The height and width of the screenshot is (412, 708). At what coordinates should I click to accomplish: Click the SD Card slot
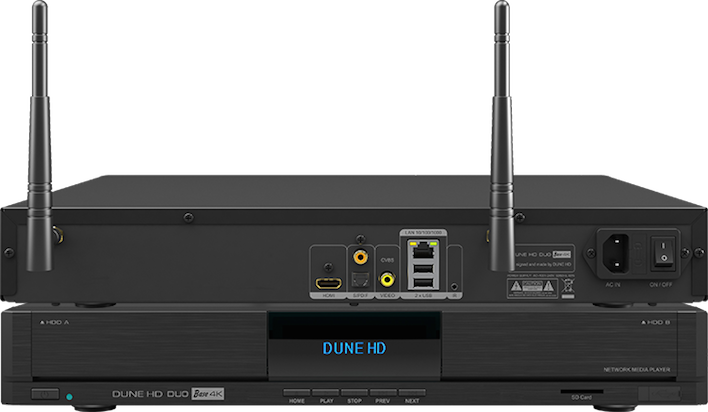click(582, 392)
